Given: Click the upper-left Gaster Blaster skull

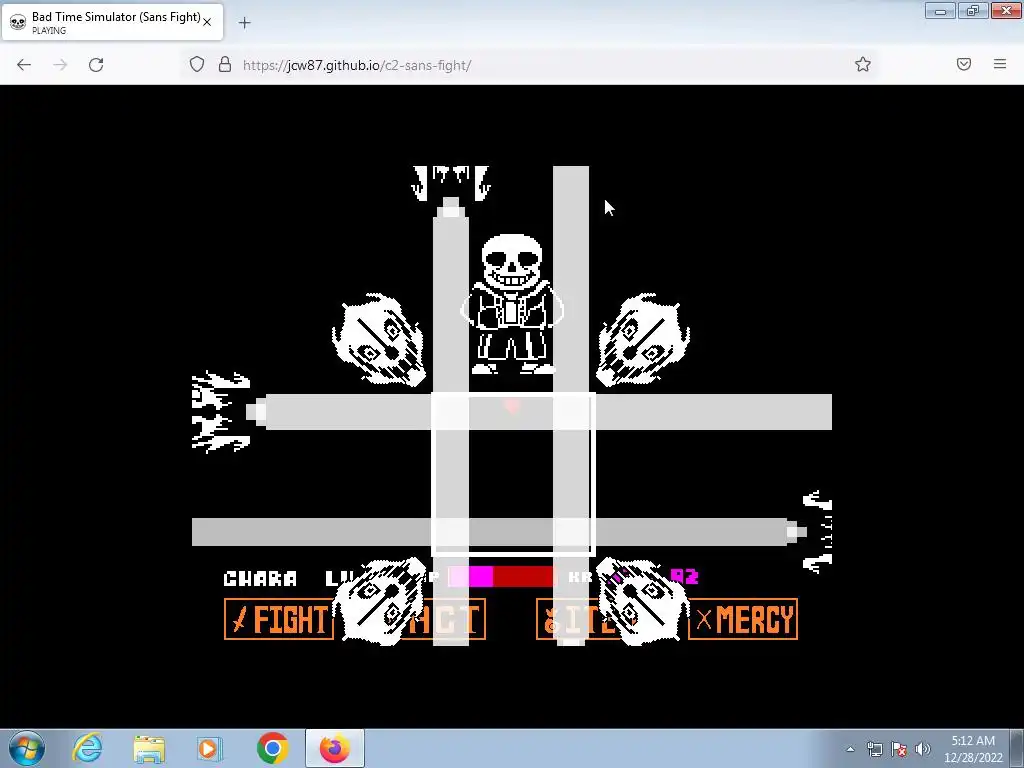Looking at the screenshot, I should (378, 340).
